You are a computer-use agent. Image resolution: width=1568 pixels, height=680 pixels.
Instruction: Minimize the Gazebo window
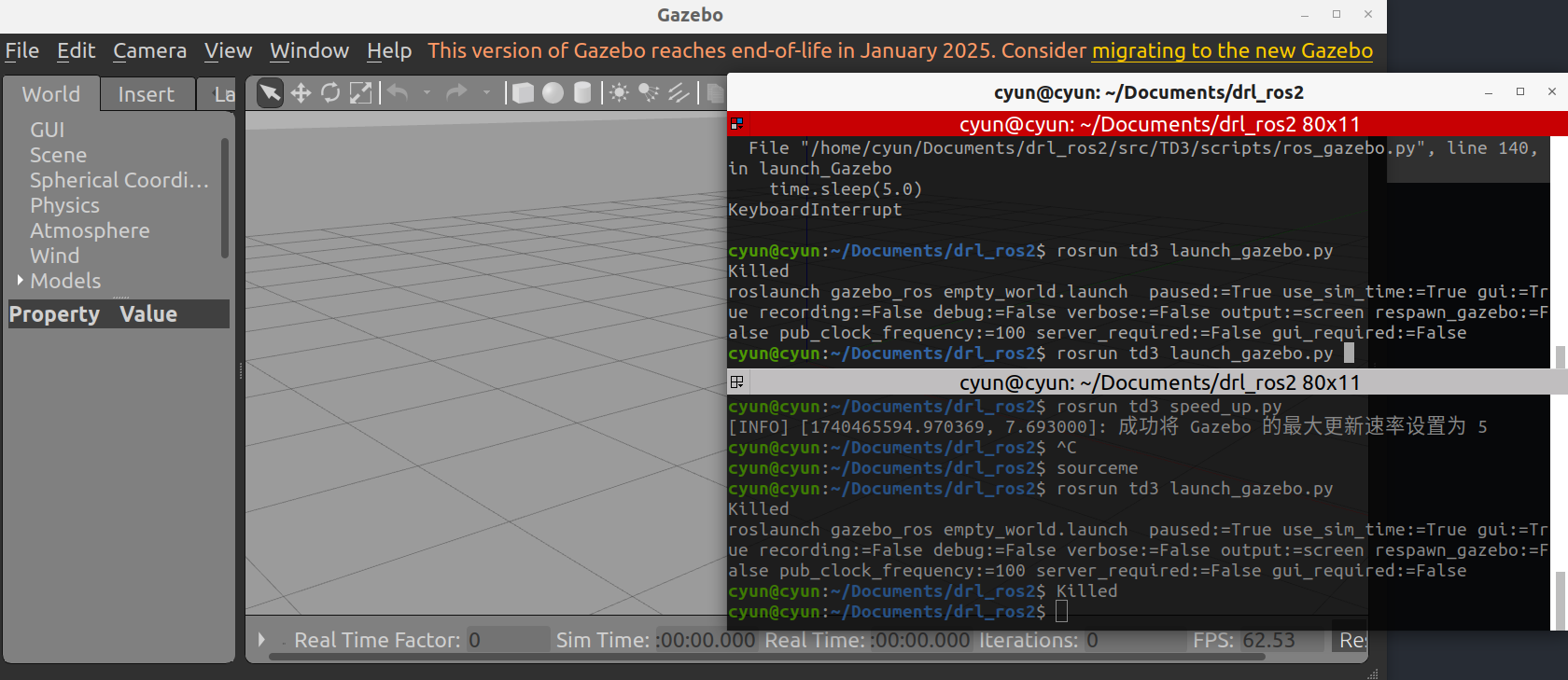click(x=1305, y=15)
